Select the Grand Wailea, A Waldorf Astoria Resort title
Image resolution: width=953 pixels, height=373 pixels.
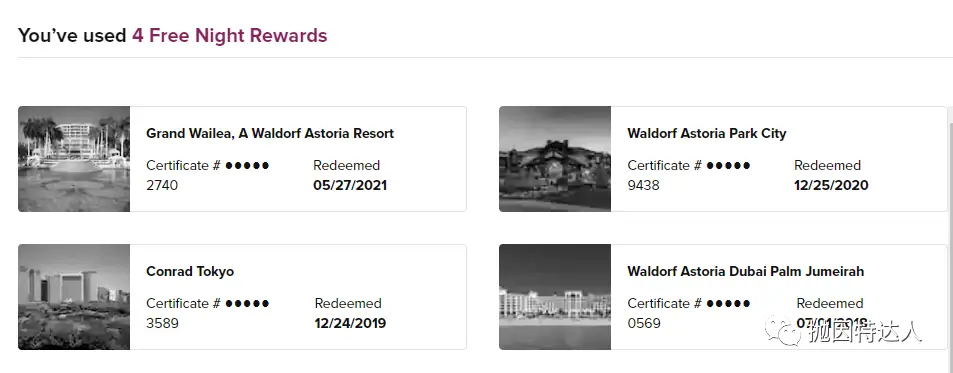pyautogui.click(x=270, y=133)
